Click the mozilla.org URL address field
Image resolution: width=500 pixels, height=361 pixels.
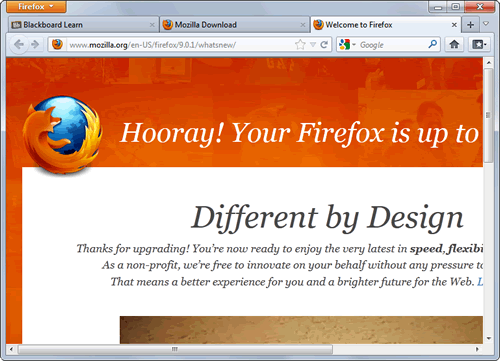pyautogui.click(x=180, y=45)
